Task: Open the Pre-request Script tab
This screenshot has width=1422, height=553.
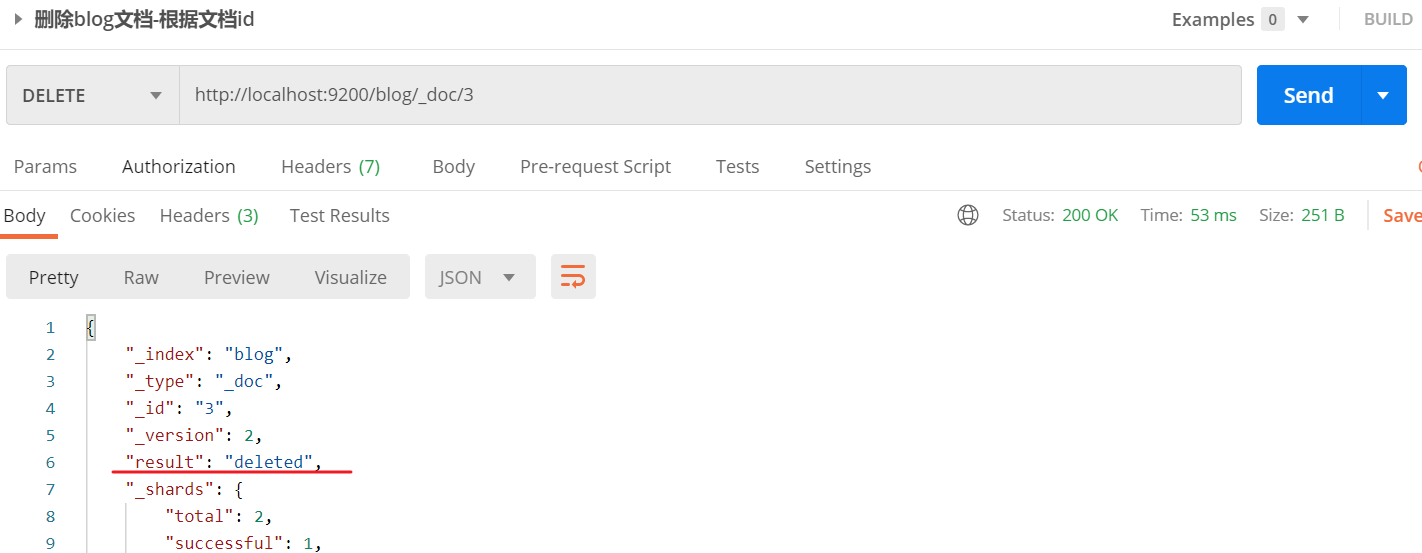Action: coord(595,167)
